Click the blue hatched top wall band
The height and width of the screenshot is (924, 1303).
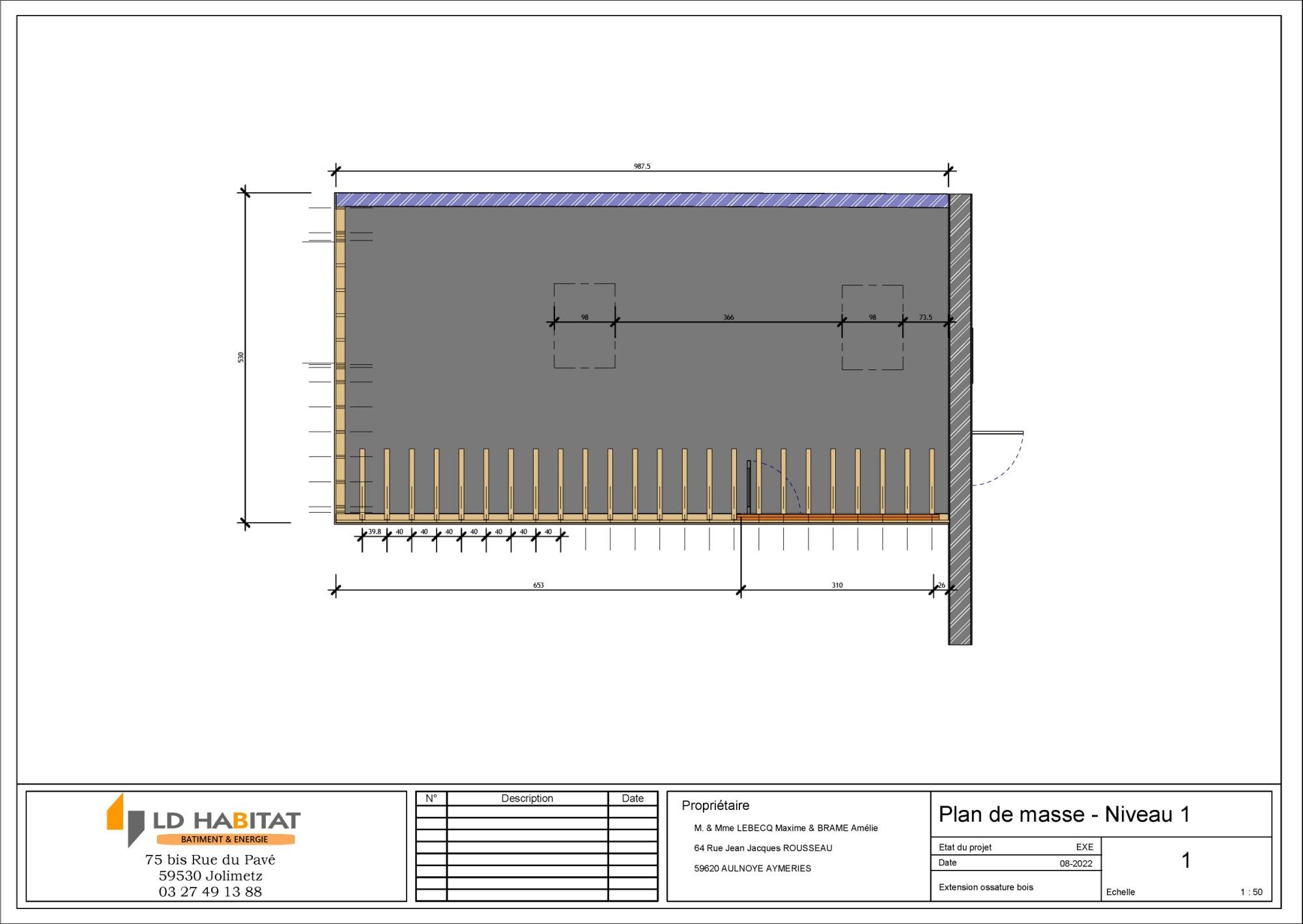click(x=642, y=200)
